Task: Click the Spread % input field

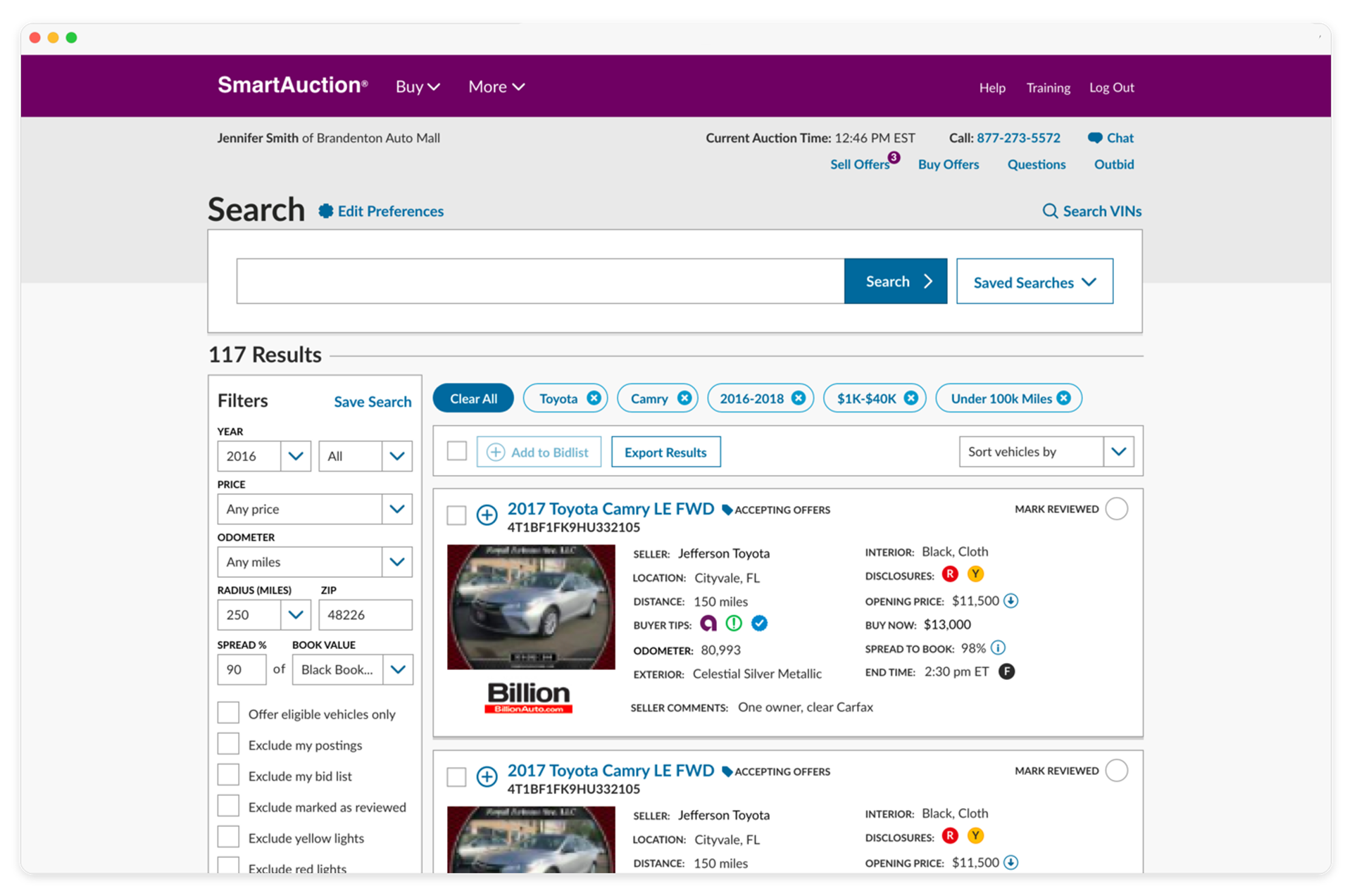Action: pos(242,669)
